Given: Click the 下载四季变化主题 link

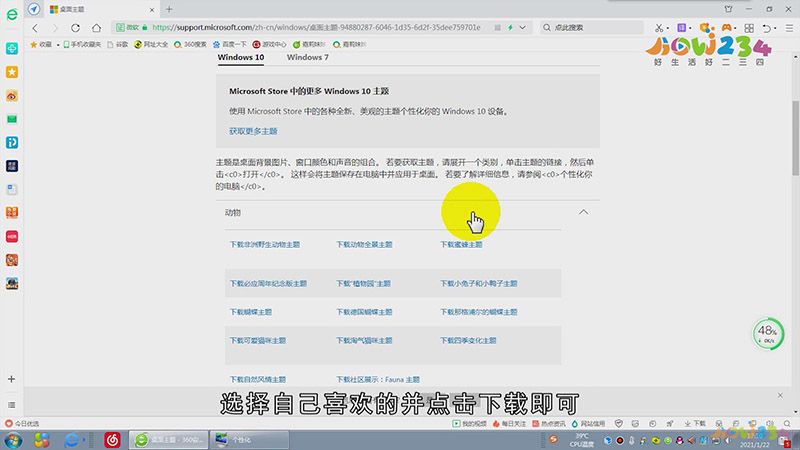Looking at the screenshot, I should click(468, 340).
